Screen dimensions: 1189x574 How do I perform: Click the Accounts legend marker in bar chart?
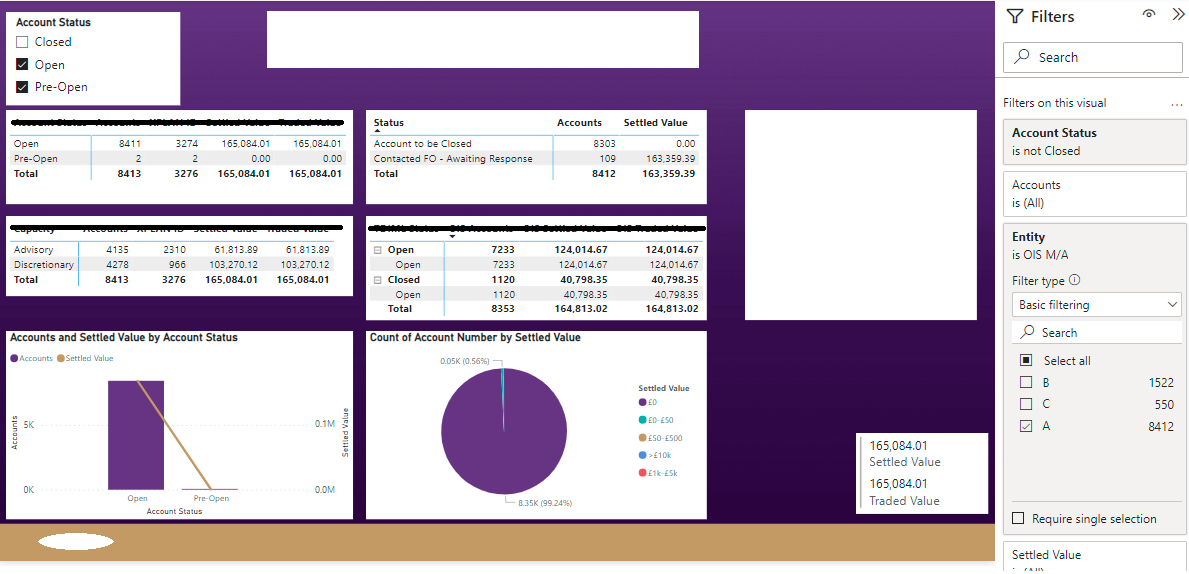point(14,358)
